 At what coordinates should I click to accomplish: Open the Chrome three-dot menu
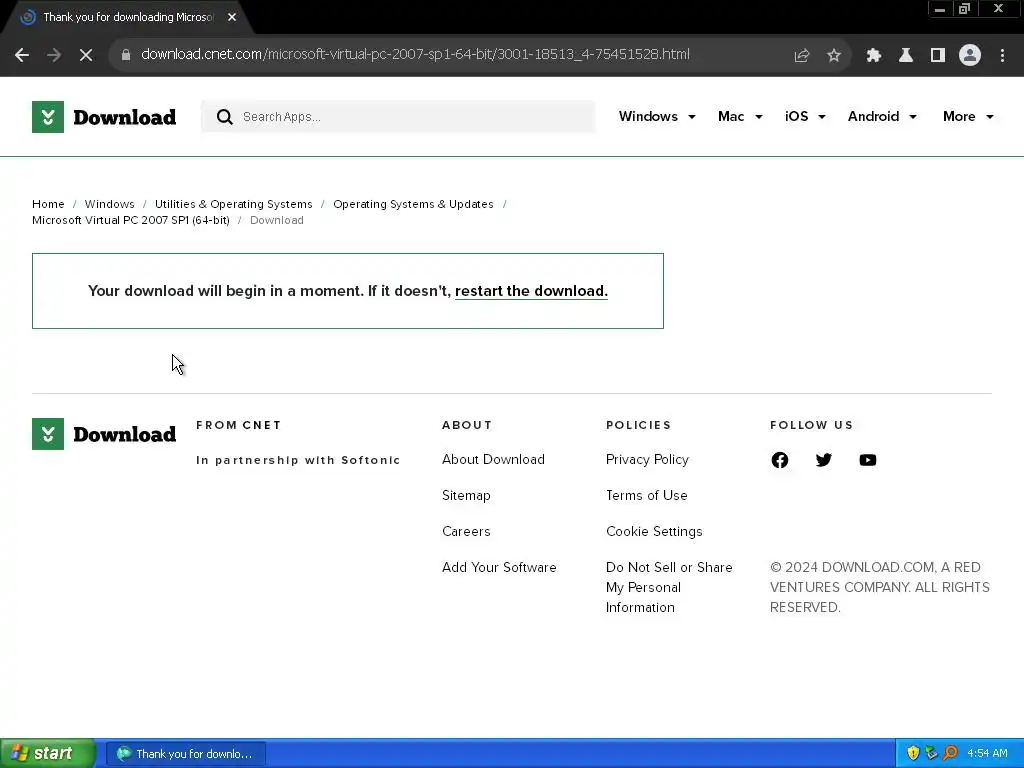coord(1002,56)
